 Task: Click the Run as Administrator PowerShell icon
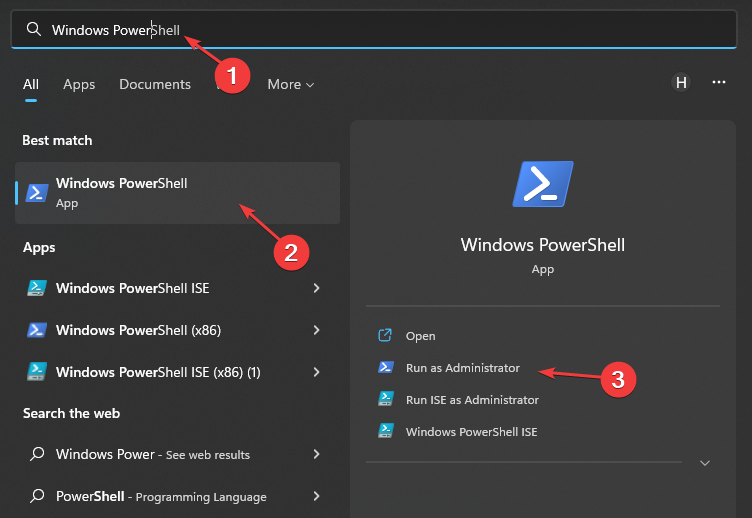[386, 367]
